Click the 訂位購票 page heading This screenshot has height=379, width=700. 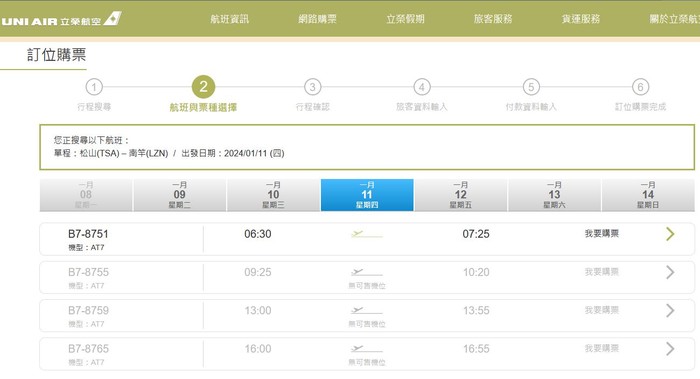[x=56, y=55]
